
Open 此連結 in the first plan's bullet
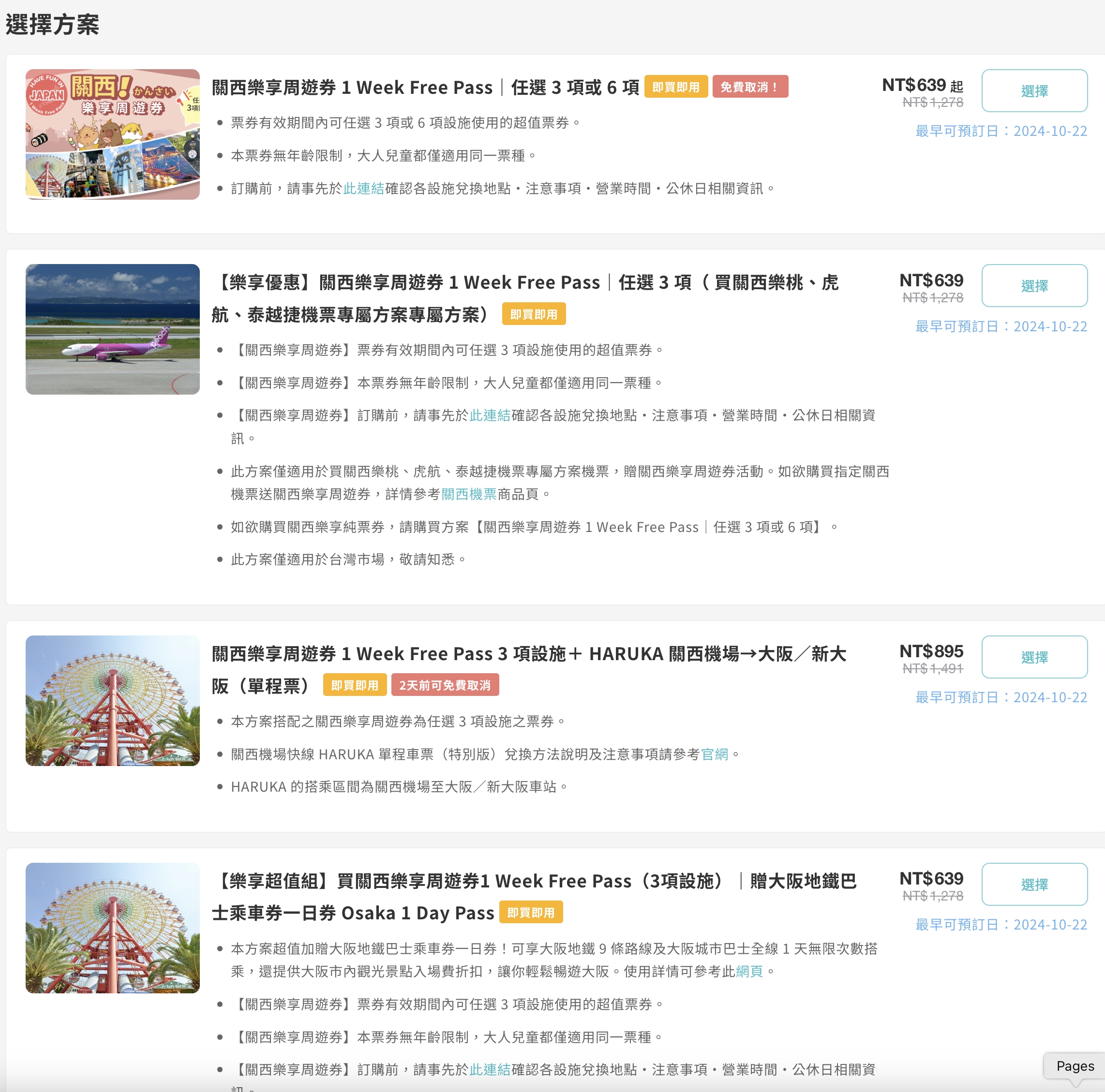(364, 189)
